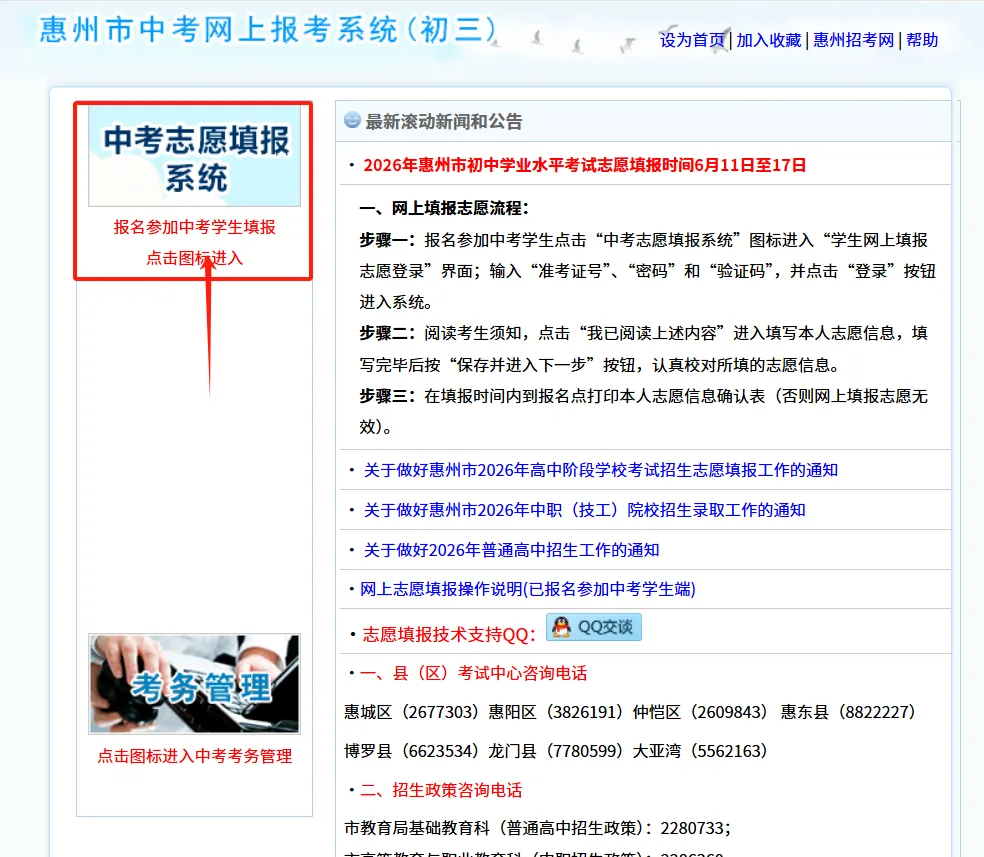This screenshot has height=857, width=984.
Task: Click 市教育局基础教育科 2280733 line
Action: (x=537, y=828)
